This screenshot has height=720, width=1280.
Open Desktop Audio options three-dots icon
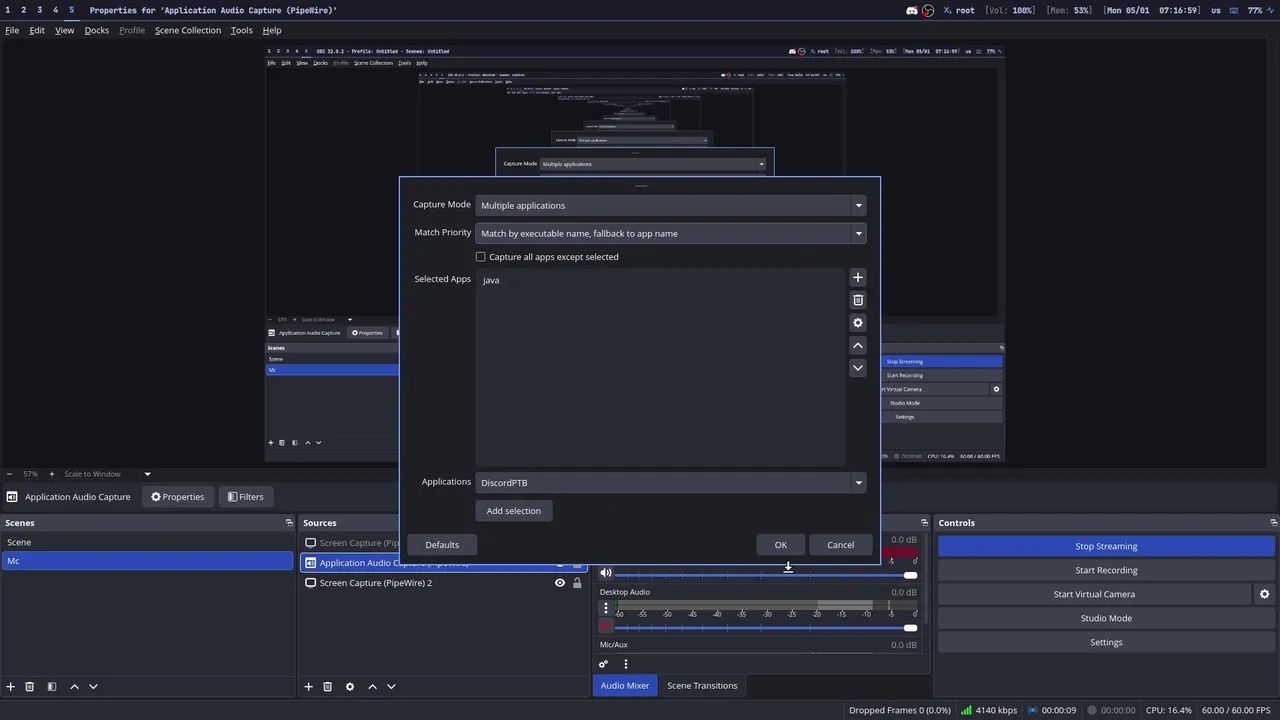click(605, 608)
